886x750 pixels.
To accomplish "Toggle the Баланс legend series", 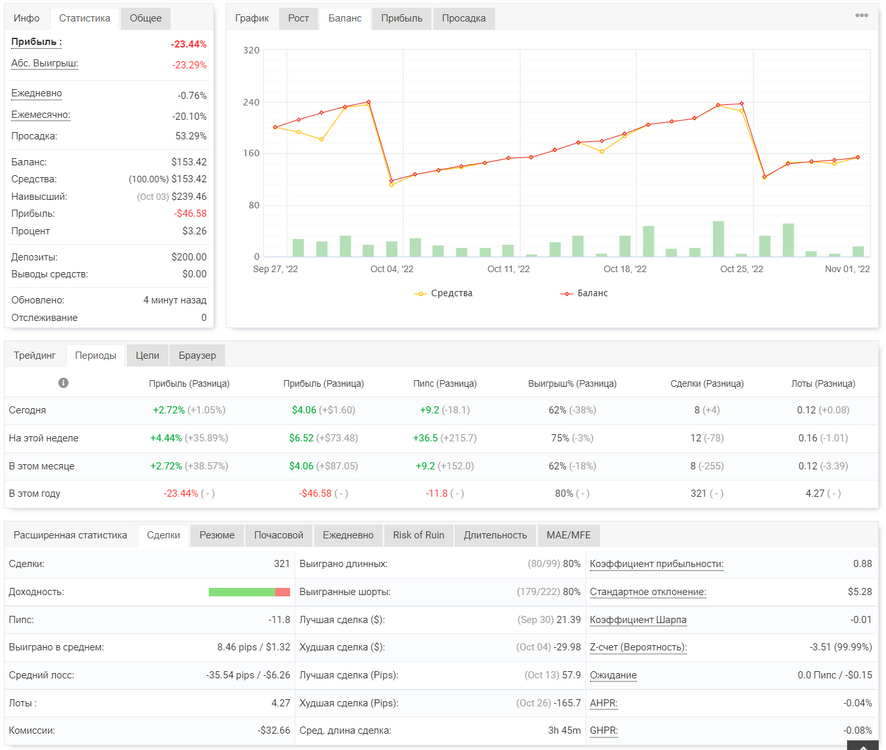I will click(x=584, y=293).
